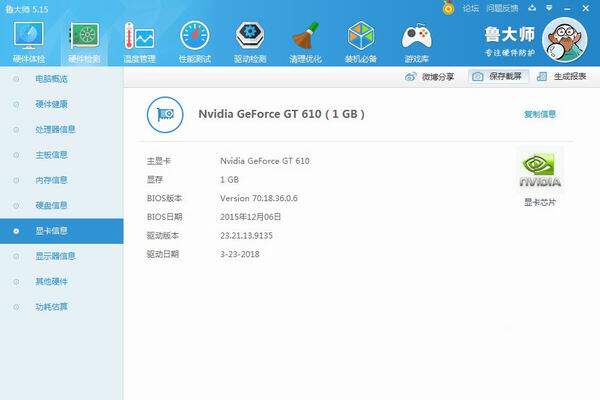Click the 主显卡 value Nvidia GeForce GT 610
This screenshot has height=400, width=600.
point(265,161)
